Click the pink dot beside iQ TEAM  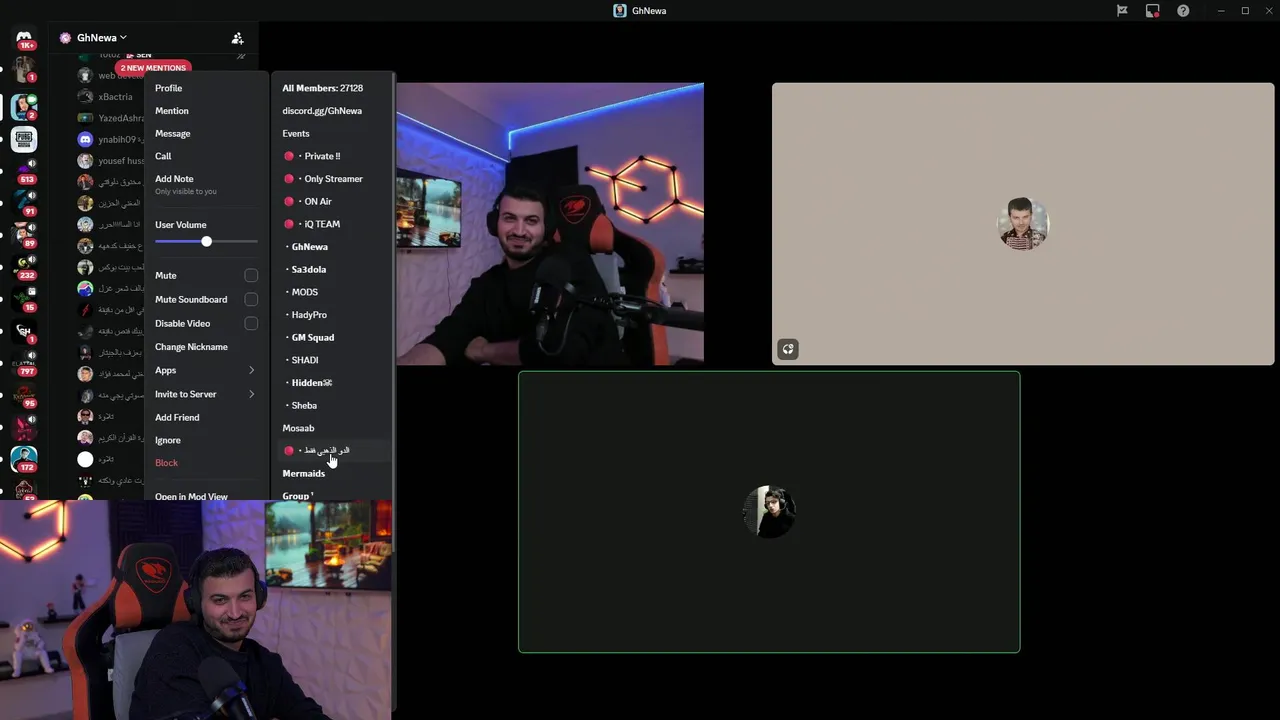(289, 224)
